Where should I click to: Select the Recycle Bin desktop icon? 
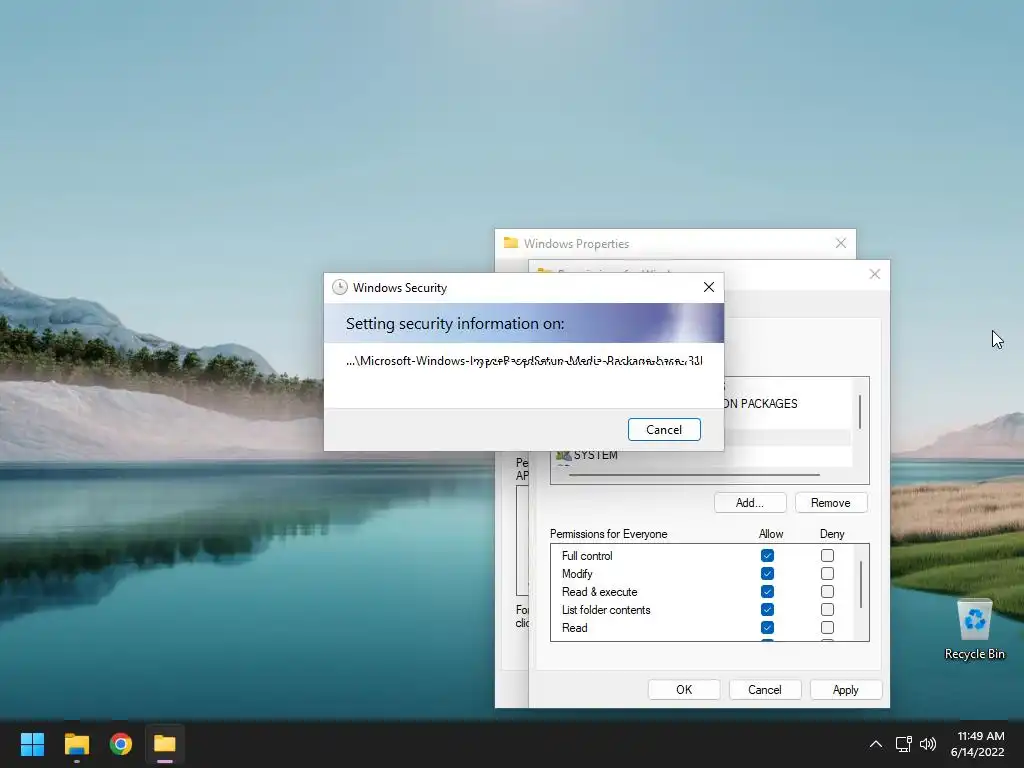click(974, 630)
